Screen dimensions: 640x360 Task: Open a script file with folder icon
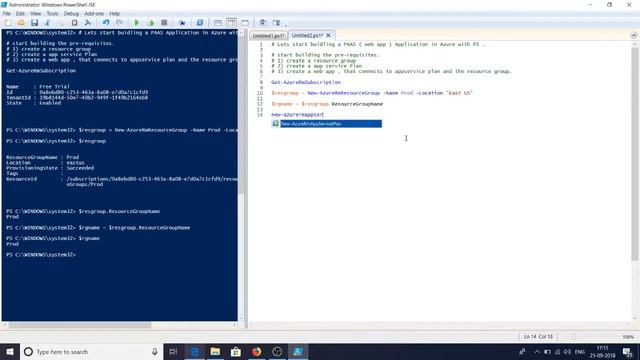(21, 23)
